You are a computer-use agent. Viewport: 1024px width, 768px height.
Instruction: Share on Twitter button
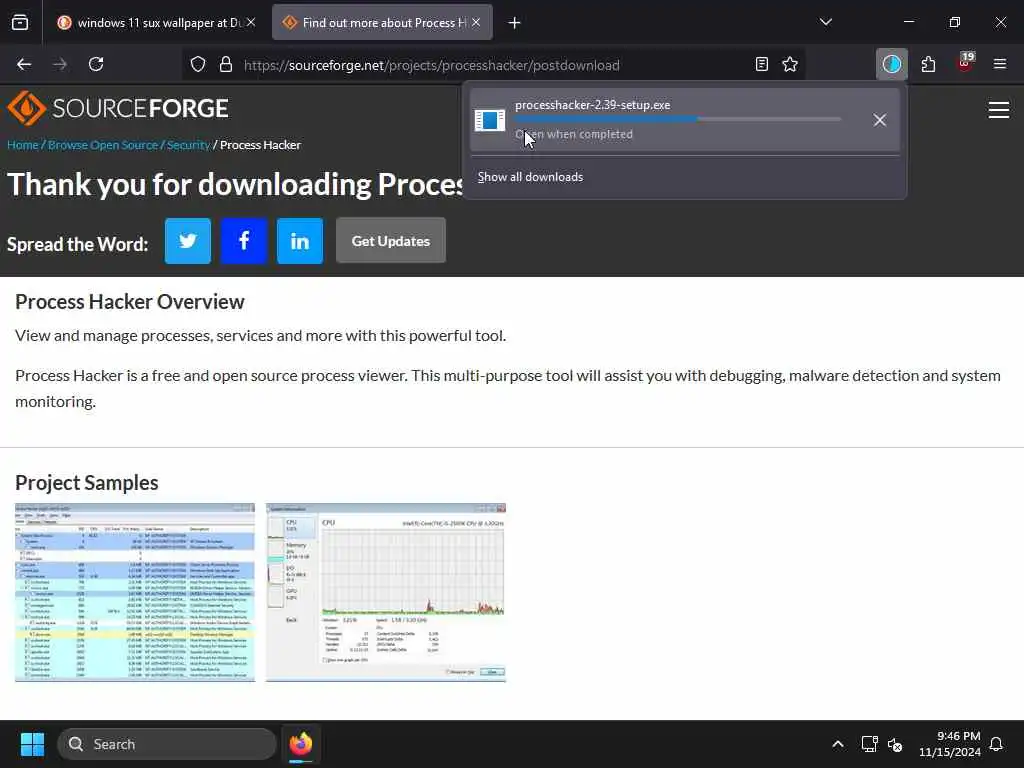click(x=188, y=241)
